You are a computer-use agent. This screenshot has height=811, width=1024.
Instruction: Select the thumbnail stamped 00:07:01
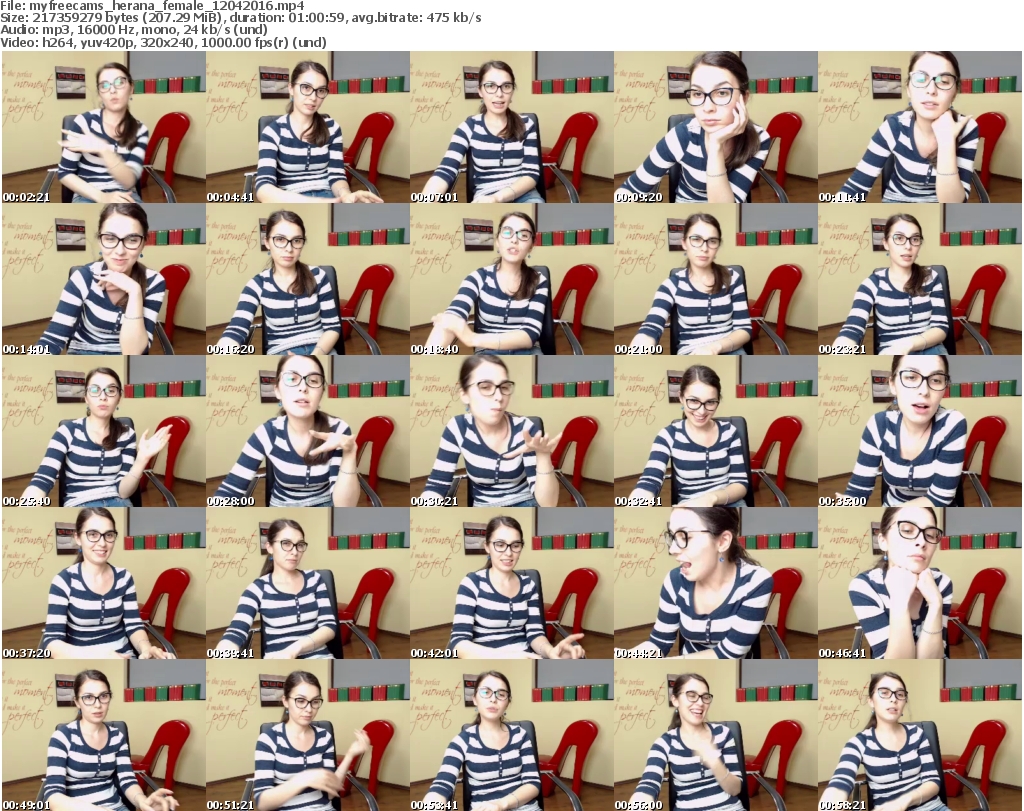(x=511, y=127)
